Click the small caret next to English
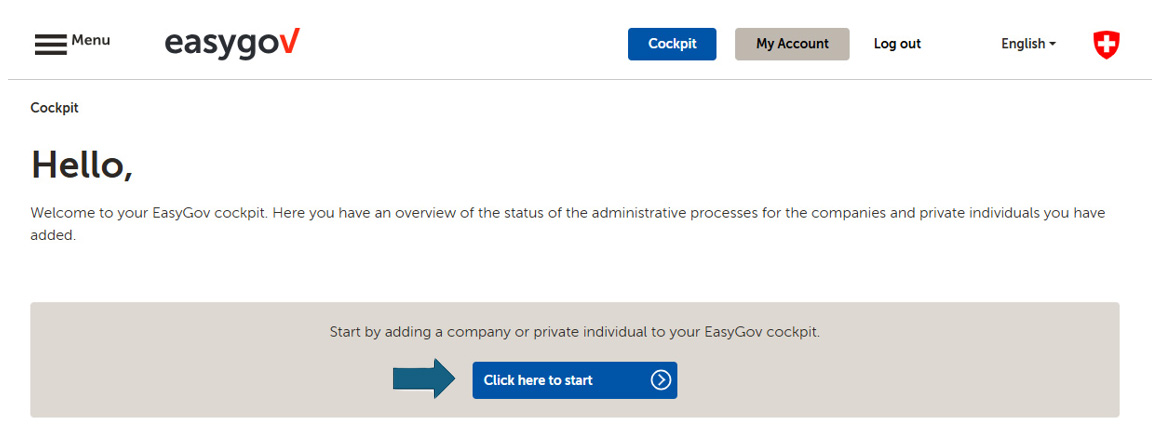The image size is (1152, 447). click(x=1052, y=44)
